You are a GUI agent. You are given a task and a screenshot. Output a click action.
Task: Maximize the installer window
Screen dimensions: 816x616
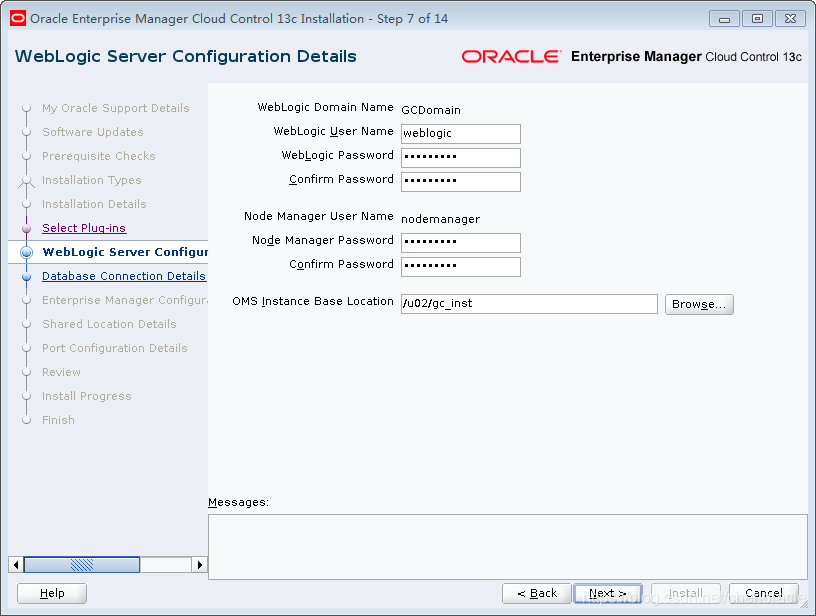coord(757,19)
